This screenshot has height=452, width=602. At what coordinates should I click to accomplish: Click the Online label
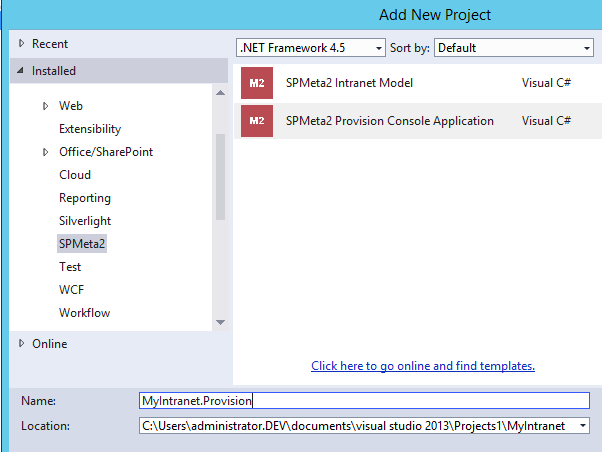click(x=50, y=344)
